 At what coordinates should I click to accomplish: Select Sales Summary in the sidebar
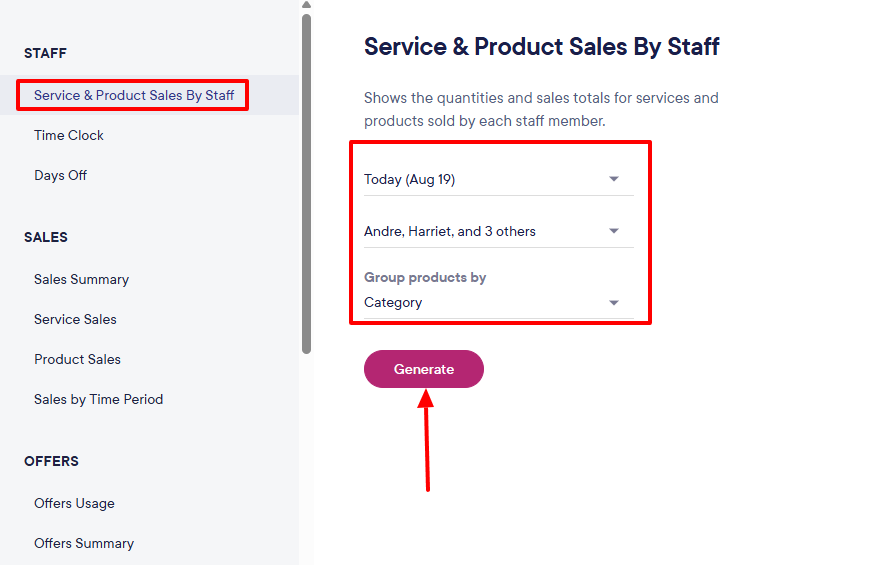pyautogui.click(x=81, y=279)
